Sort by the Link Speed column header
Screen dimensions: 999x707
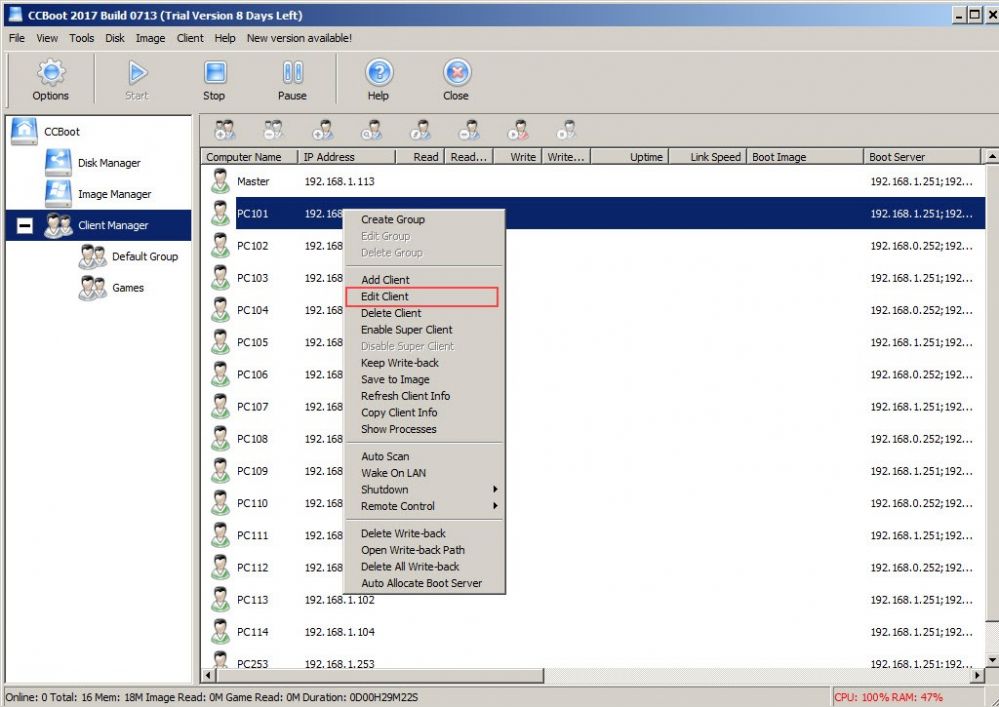click(x=708, y=157)
